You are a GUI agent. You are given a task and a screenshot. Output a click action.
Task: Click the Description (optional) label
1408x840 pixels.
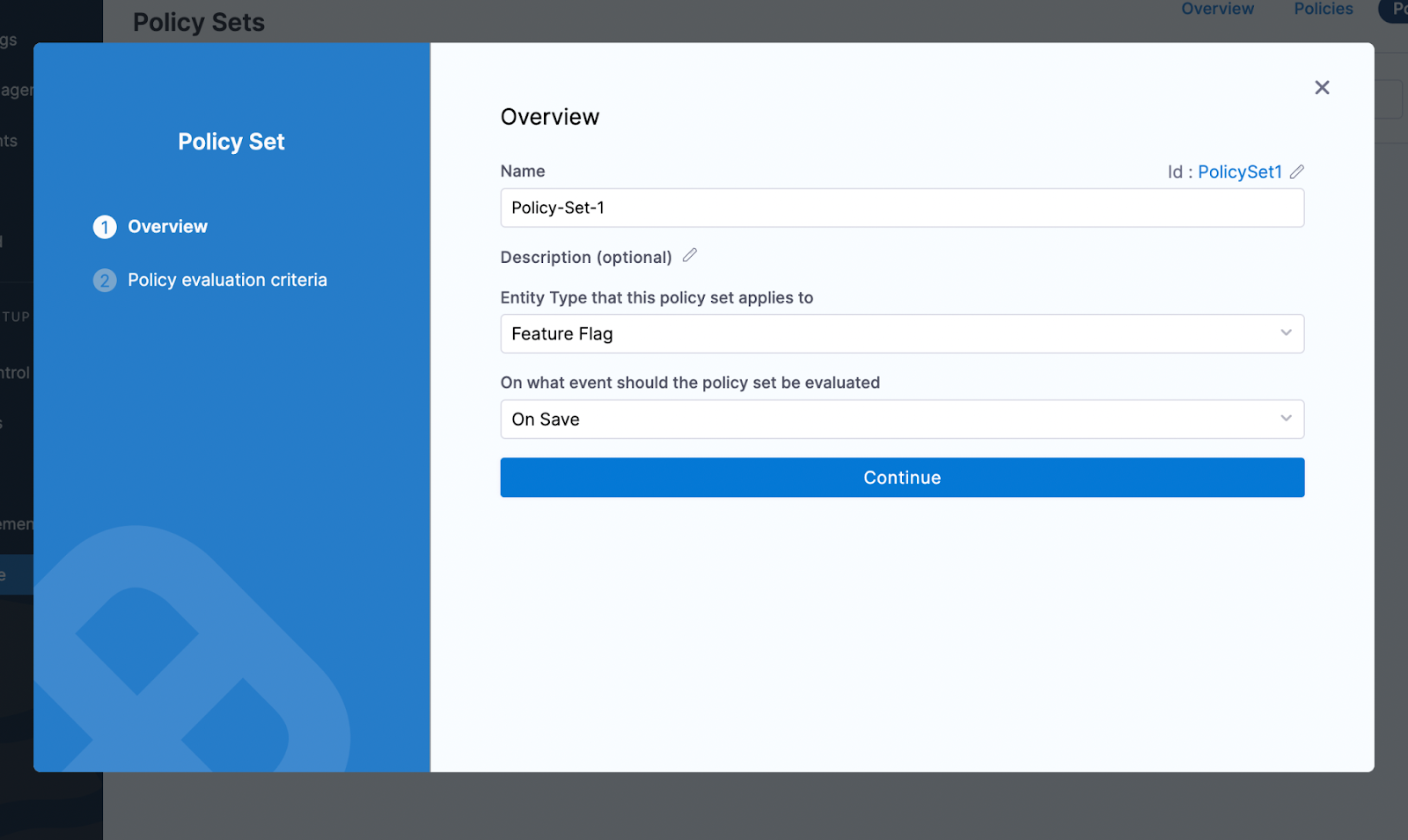(585, 258)
